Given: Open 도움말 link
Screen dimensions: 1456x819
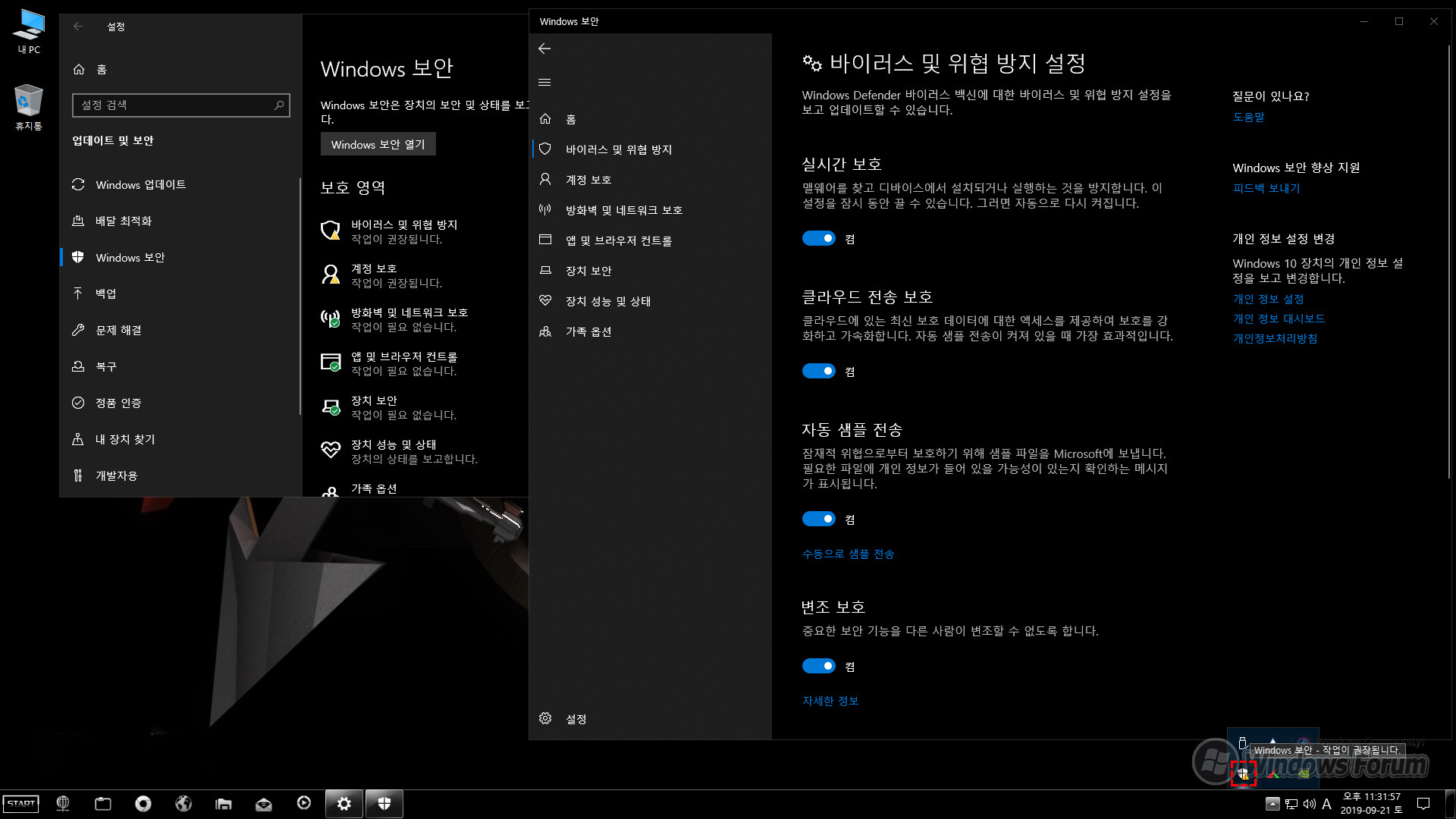Looking at the screenshot, I should (1248, 117).
